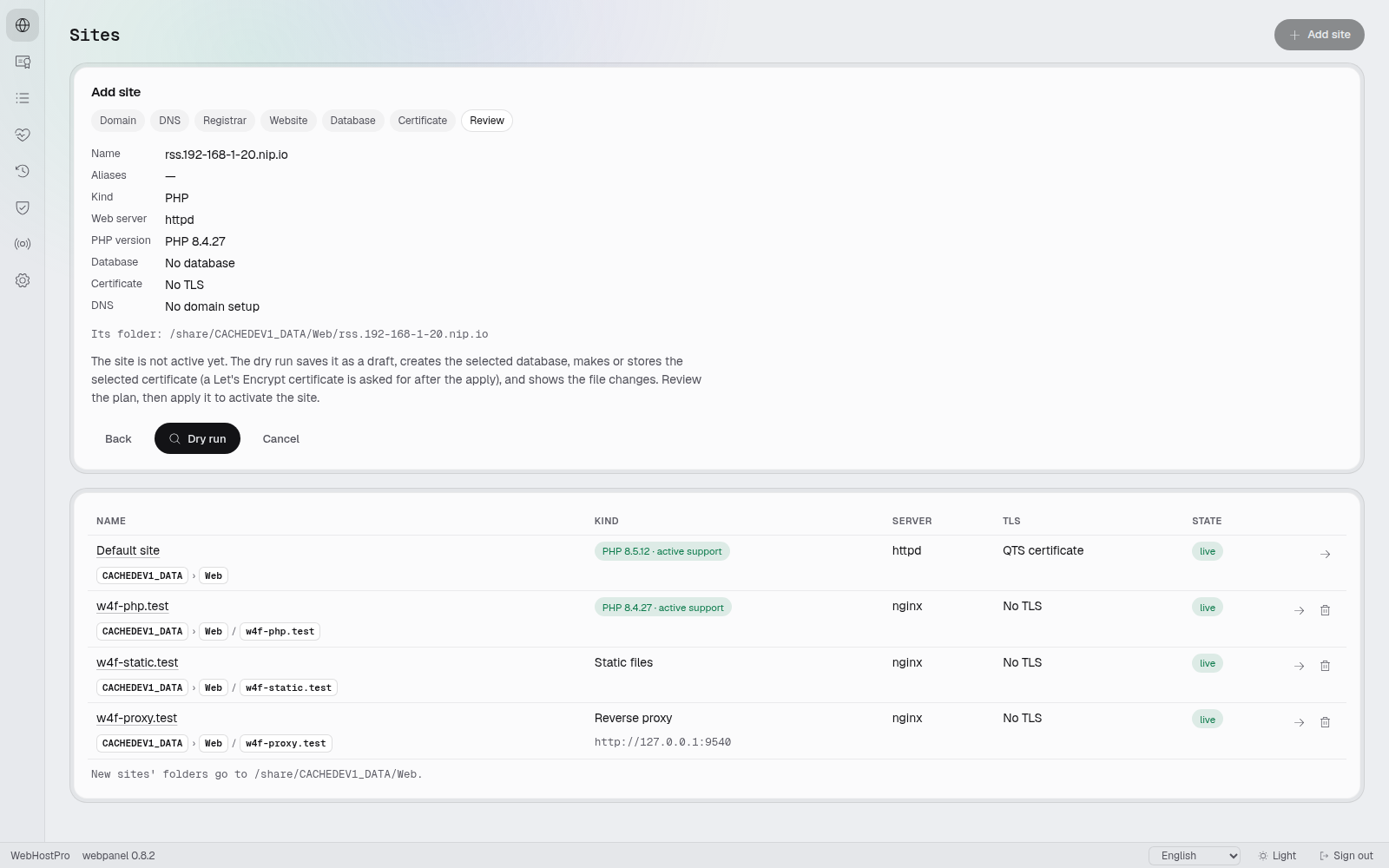Go to the Website step tab
1389x868 pixels.
click(x=288, y=121)
